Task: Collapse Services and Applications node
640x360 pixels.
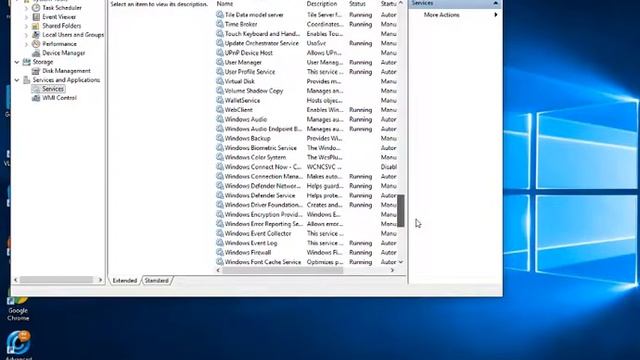Action: (x=17, y=80)
